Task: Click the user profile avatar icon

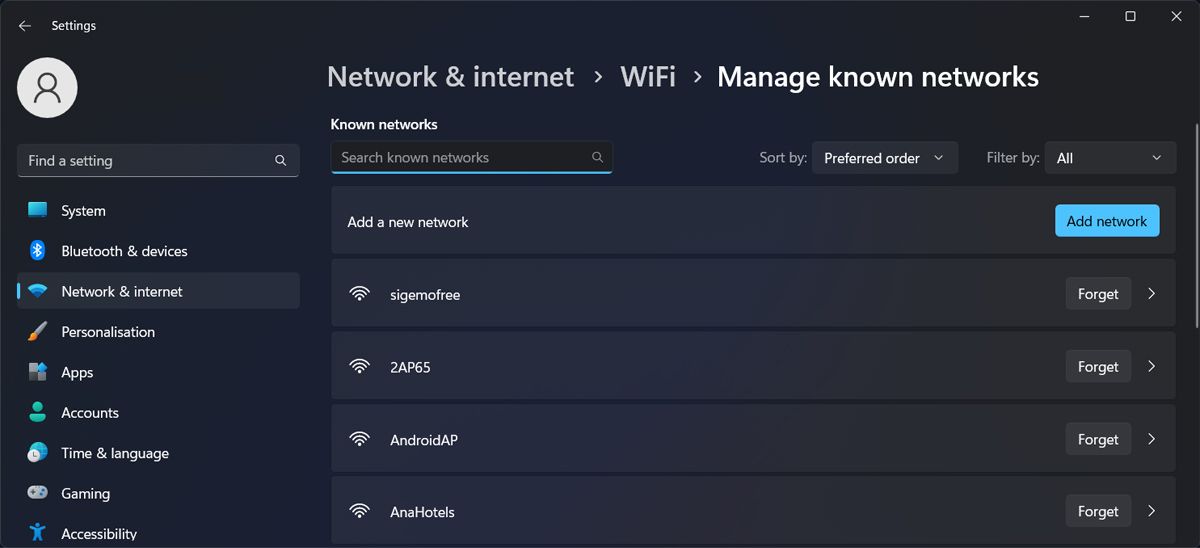Action: click(47, 88)
